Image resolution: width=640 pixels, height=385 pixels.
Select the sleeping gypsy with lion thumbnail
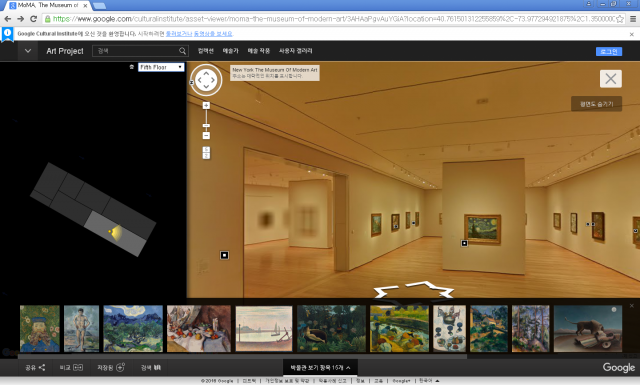pyautogui.click(x=588, y=329)
